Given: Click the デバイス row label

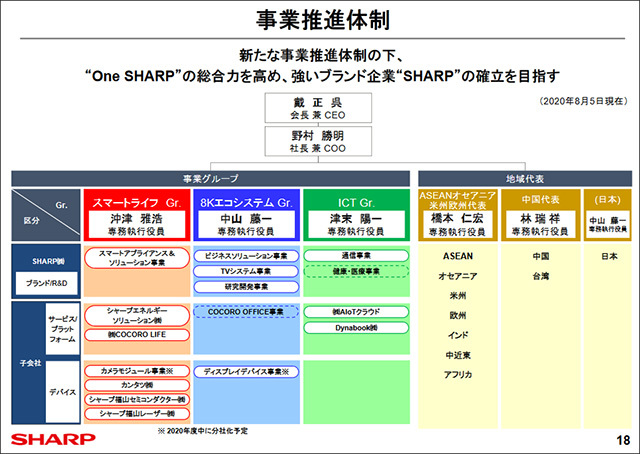Looking at the screenshot, I should (62, 392).
